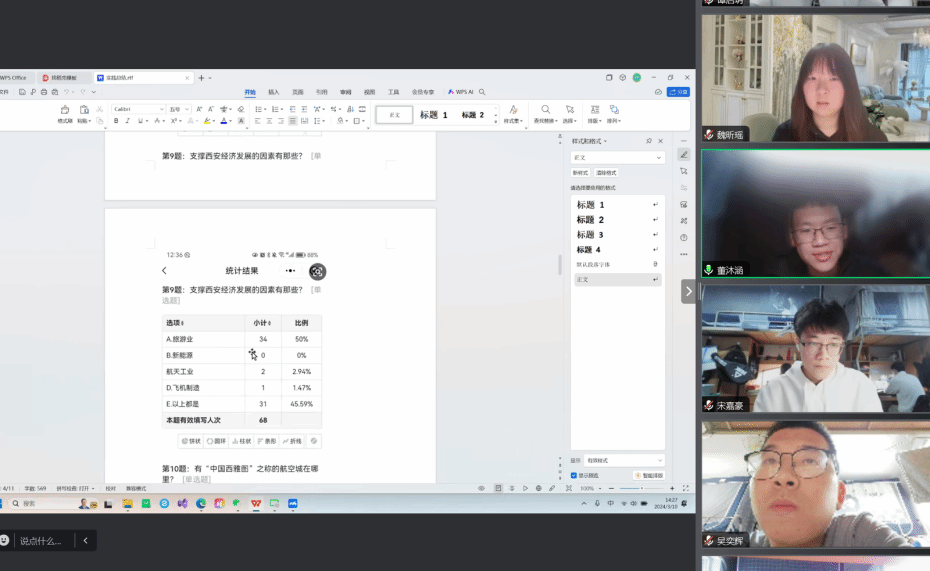Screen dimensions: 930x571
Task: Expand the 显示 有效样式 dropdown
Action: point(623,460)
